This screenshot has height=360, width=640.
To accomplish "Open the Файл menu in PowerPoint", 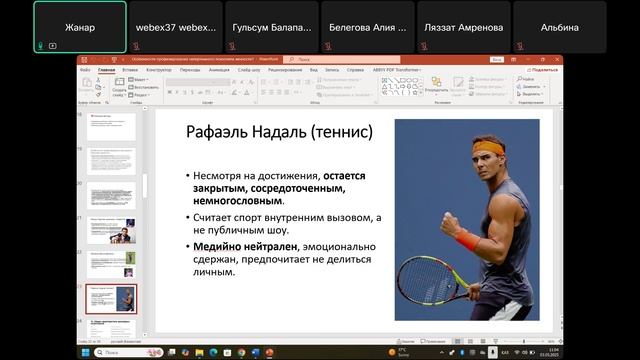I will (85, 70).
